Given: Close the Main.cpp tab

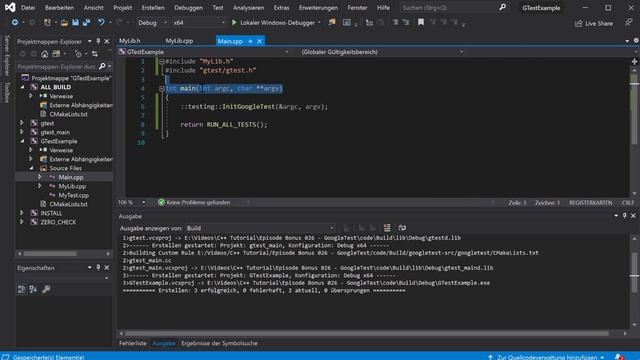Looking at the screenshot, I should [259, 41].
